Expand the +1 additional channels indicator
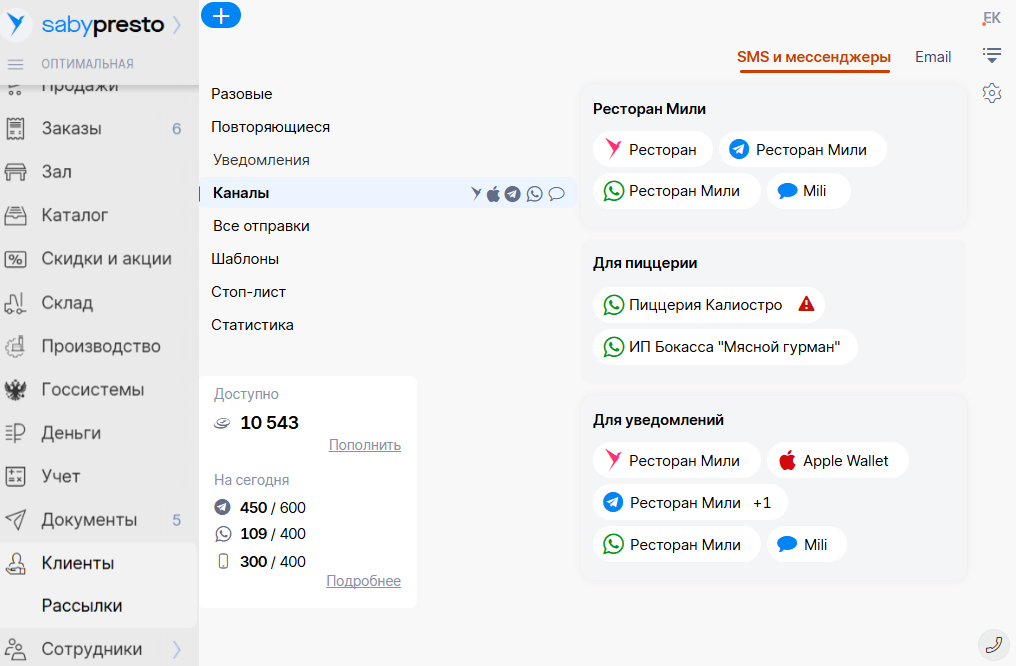The width and height of the screenshot is (1016, 666). click(x=762, y=503)
